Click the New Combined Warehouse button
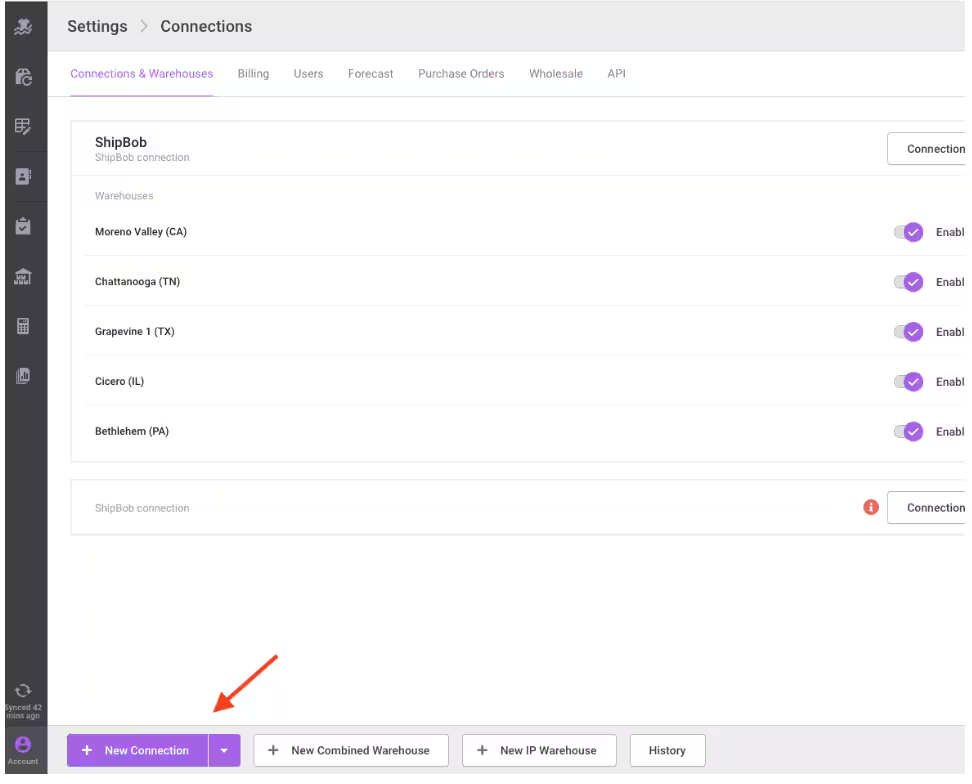 click(350, 750)
